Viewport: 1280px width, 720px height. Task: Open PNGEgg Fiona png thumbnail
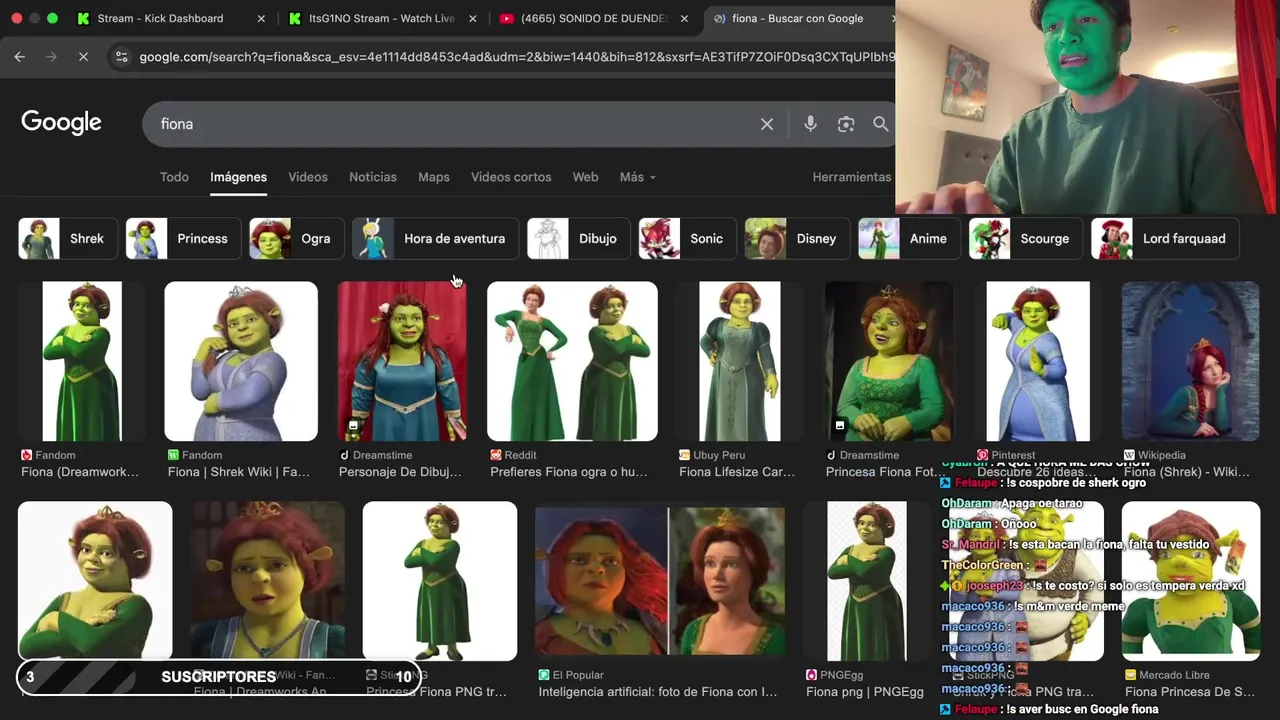pos(868,581)
